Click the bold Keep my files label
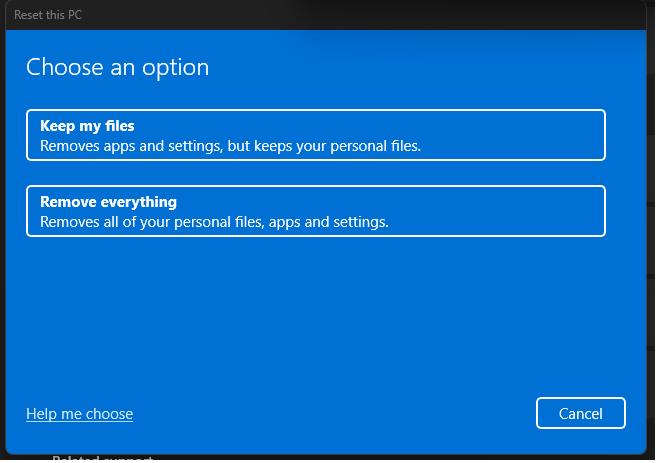Viewport: 657px width, 463px height. [x=87, y=126]
